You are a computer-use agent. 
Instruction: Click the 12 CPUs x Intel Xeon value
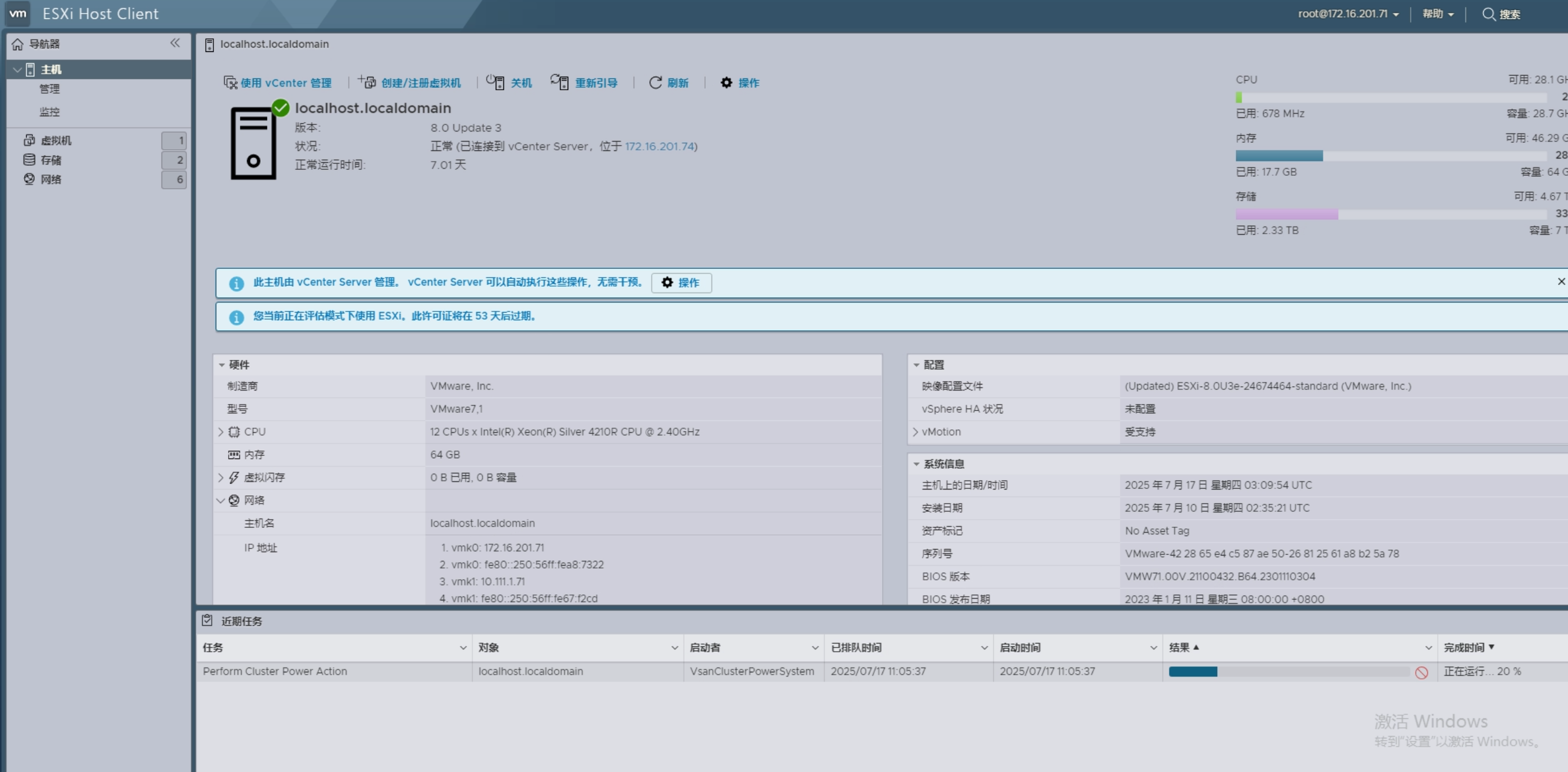point(565,432)
